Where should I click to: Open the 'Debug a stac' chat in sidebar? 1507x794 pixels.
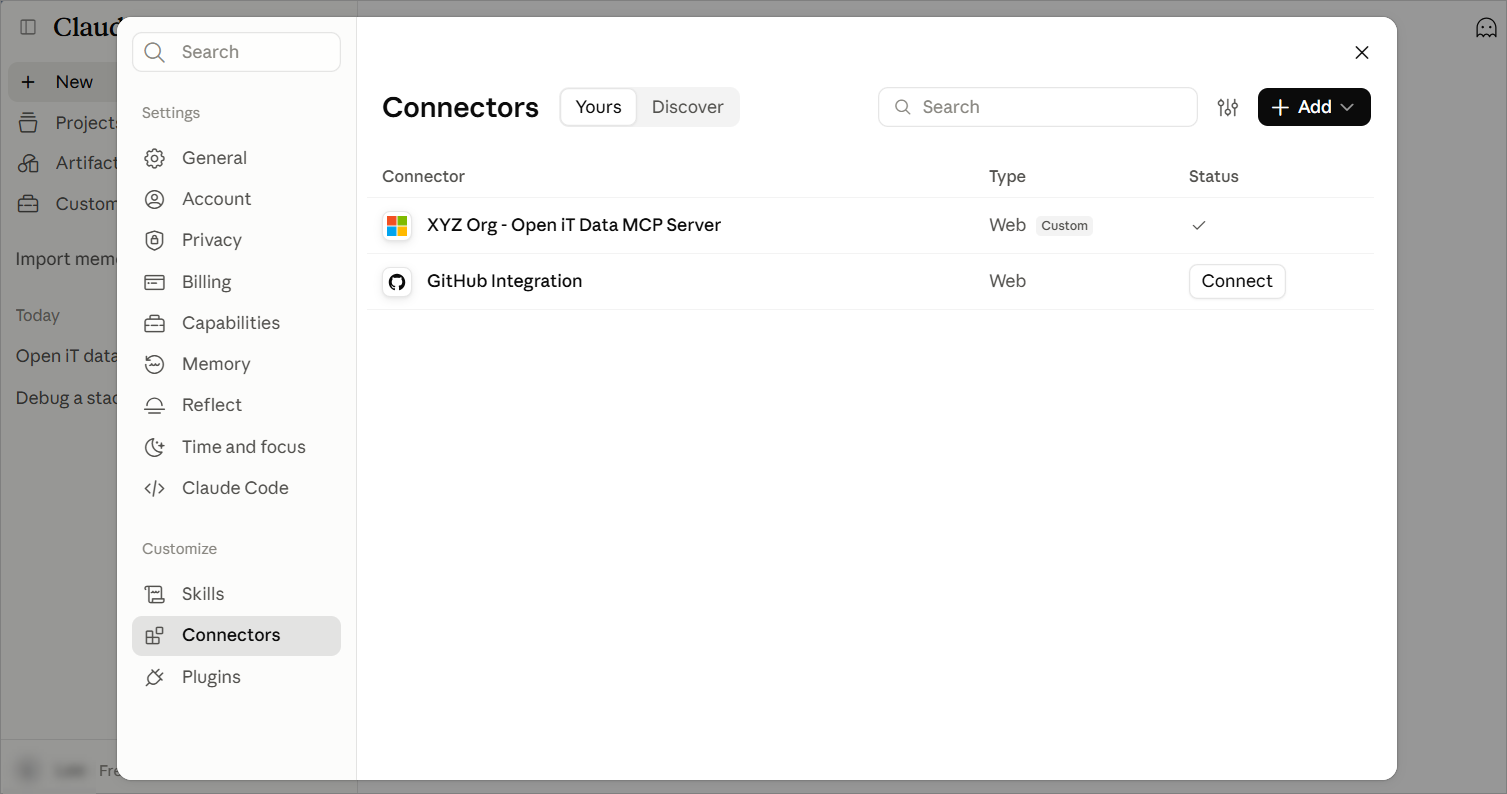[x=66, y=398]
